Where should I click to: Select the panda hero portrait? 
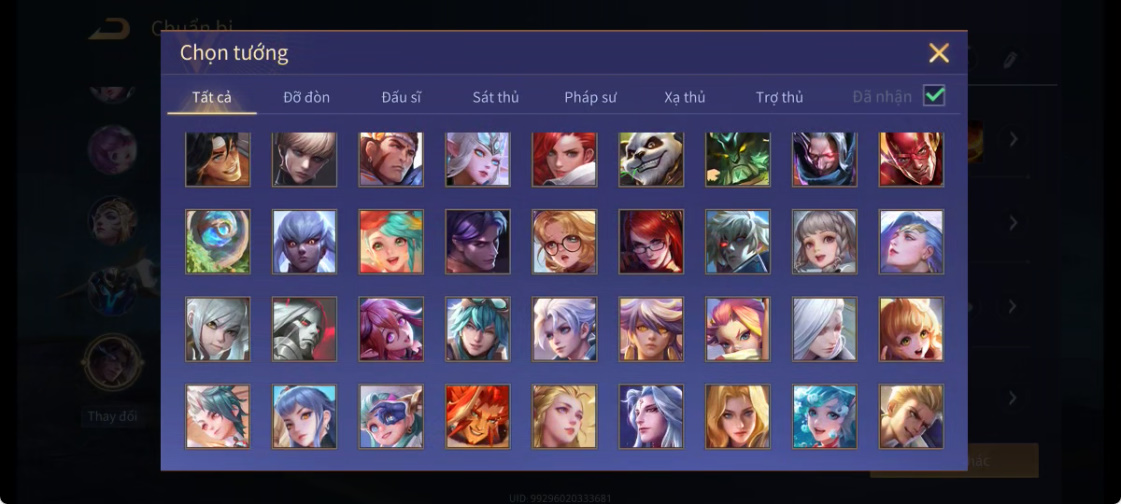[x=651, y=159]
